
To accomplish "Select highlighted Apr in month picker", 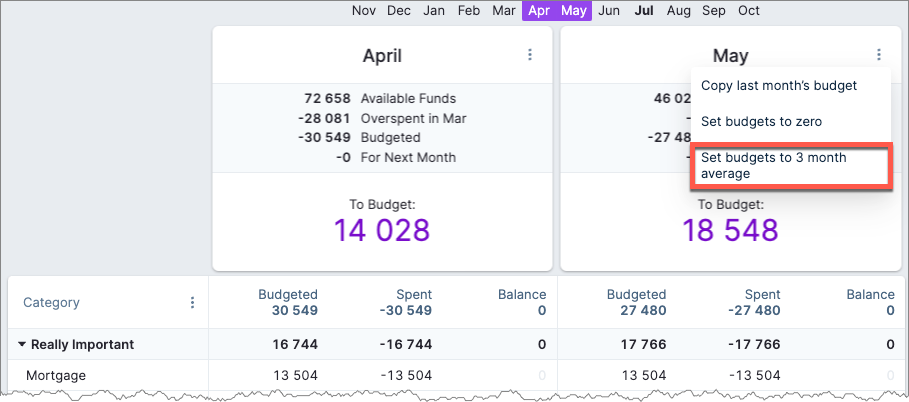I will pos(539,11).
